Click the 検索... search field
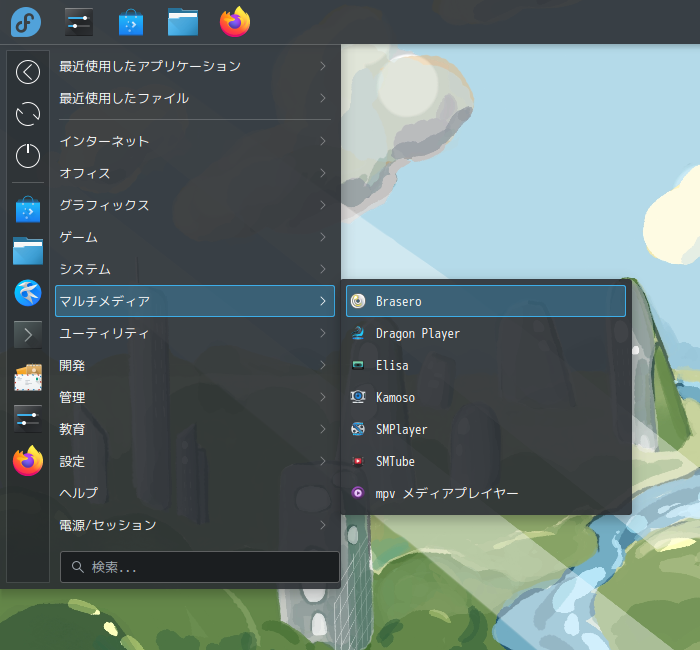Screen dimensions: 700x650 (x=200, y=567)
